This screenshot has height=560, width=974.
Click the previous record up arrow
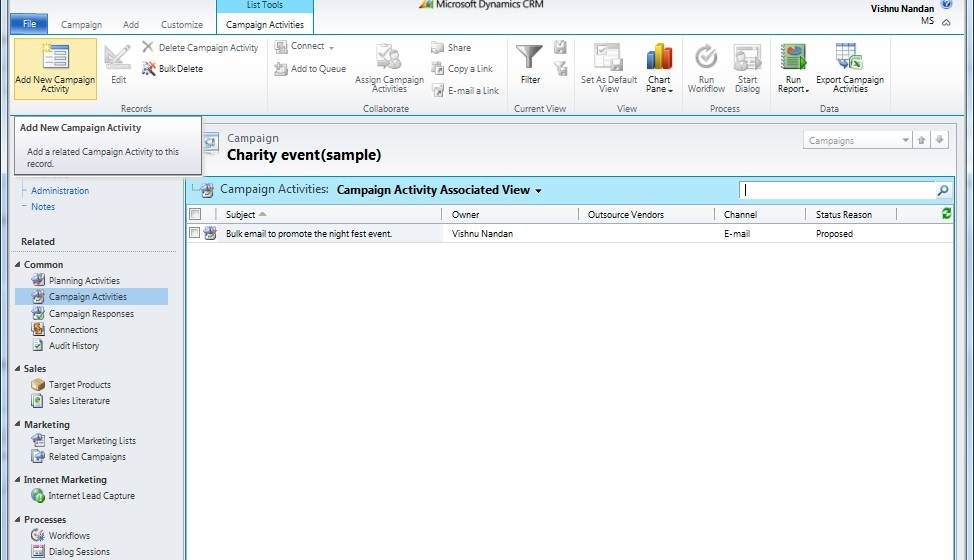(x=921, y=140)
